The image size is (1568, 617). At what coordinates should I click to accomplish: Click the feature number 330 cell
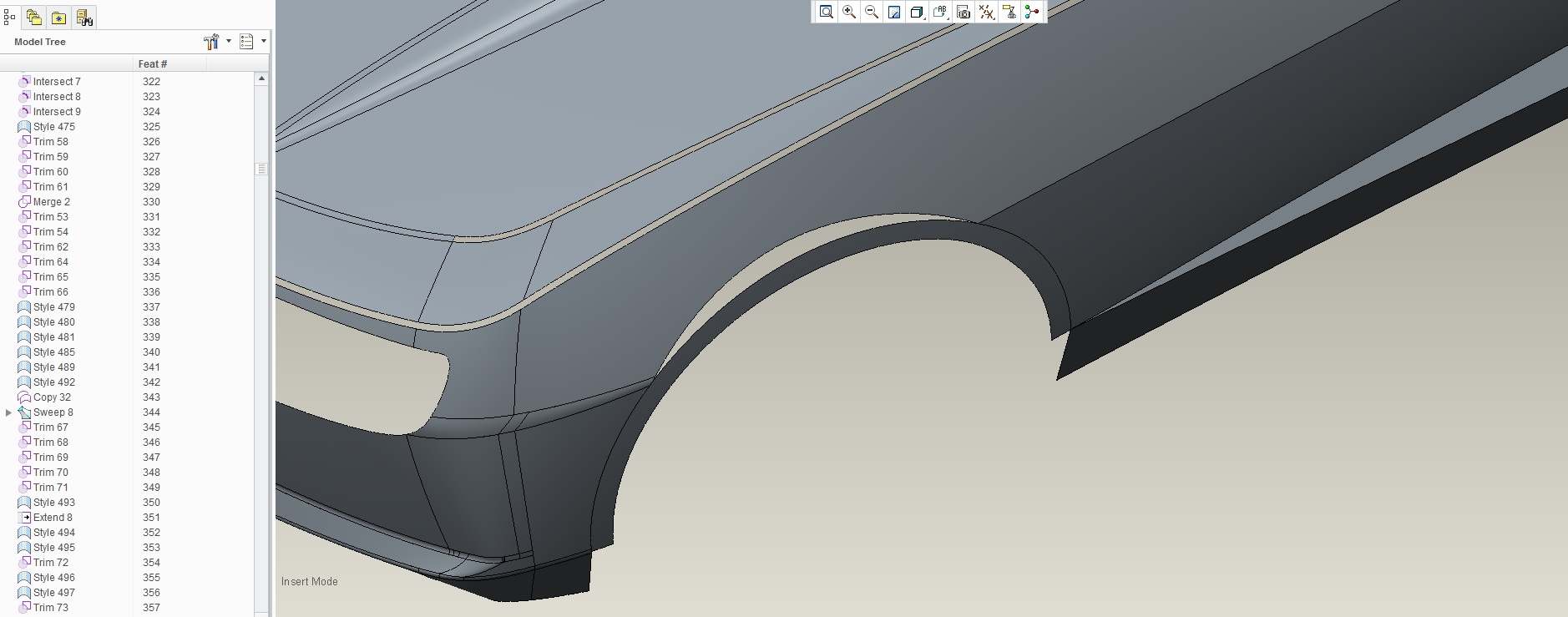pos(151,202)
